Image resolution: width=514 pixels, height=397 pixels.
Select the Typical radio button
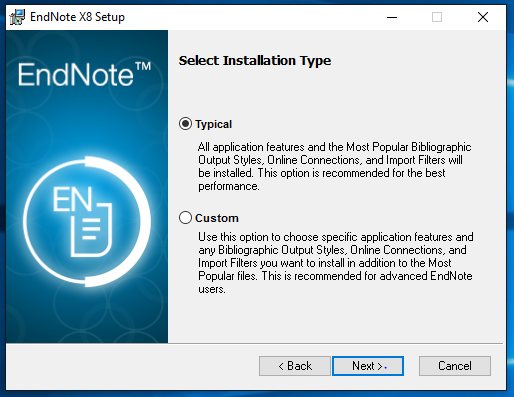pyautogui.click(x=185, y=124)
